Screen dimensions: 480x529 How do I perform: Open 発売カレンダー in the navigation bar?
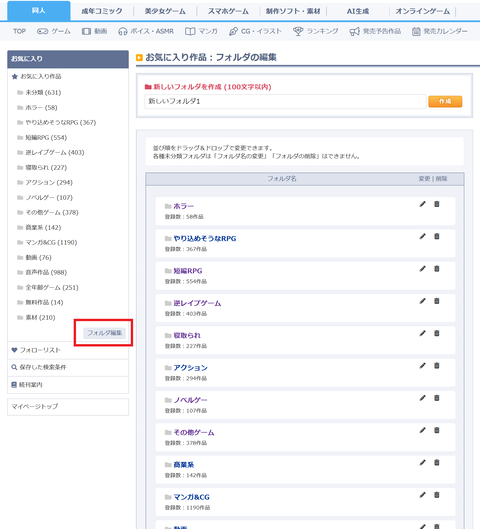pos(440,31)
